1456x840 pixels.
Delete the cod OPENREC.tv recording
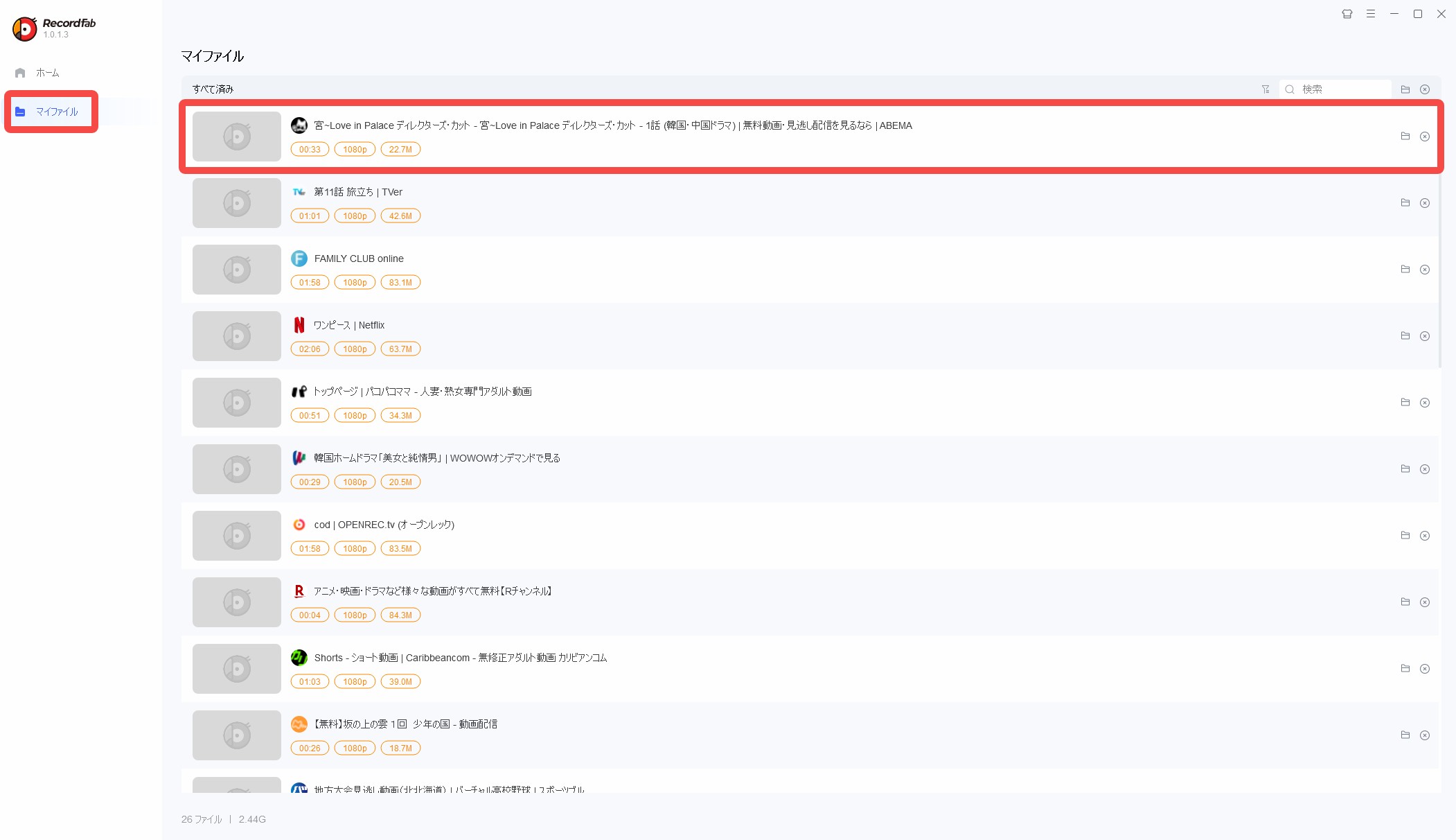pos(1425,536)
